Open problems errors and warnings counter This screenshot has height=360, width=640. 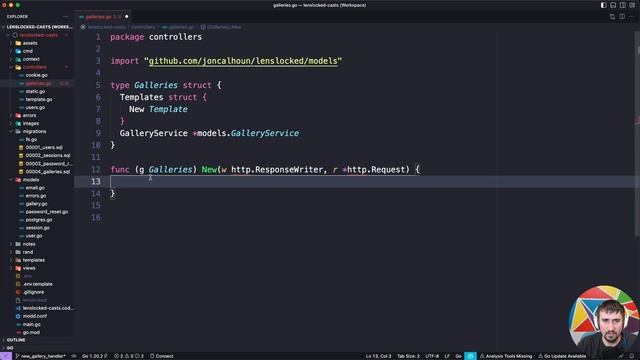(129, 356)
